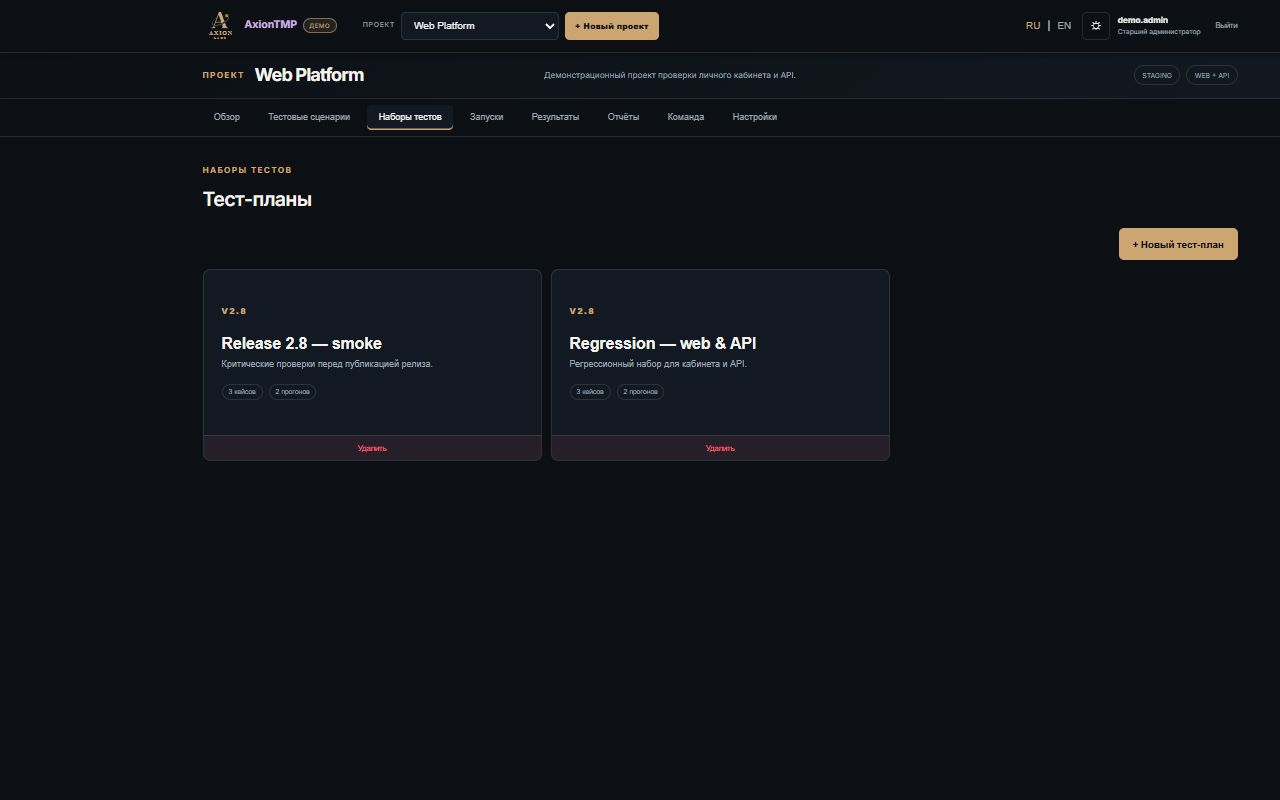
Task: Delete the 'Regression — web & API' plan via Удалить
Action: tap(720, 448)
